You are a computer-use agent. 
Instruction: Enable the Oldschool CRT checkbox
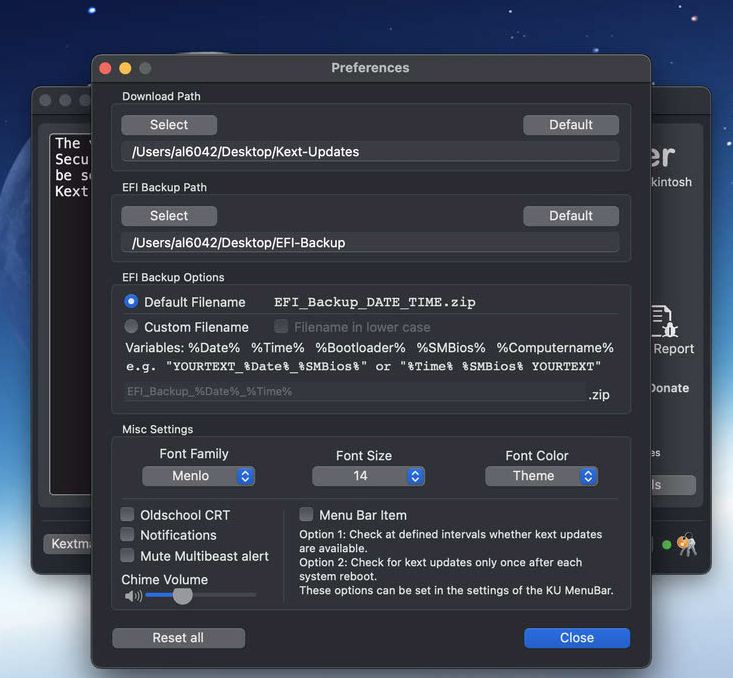(127, 514)
